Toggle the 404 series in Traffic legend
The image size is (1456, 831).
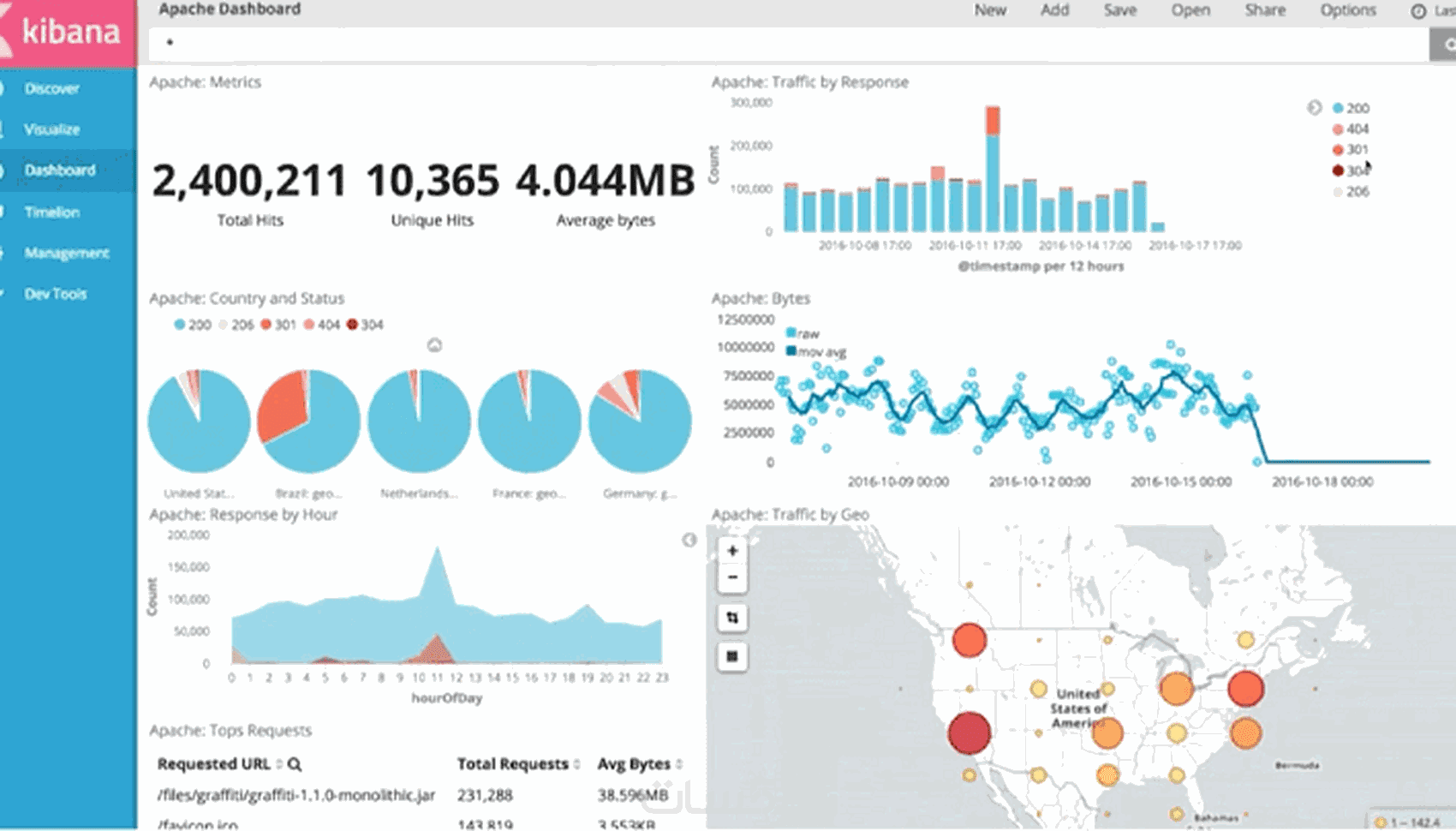[1351, 129]
